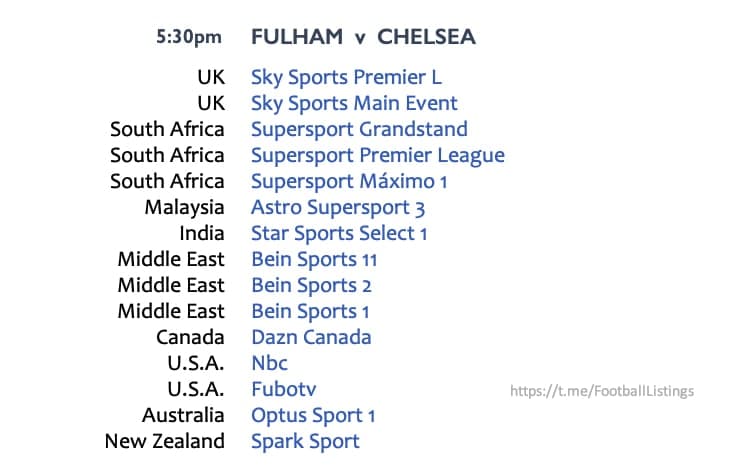Open the Astro Supersport 3 link
This screenshot has height=470, width=737.
337,208
